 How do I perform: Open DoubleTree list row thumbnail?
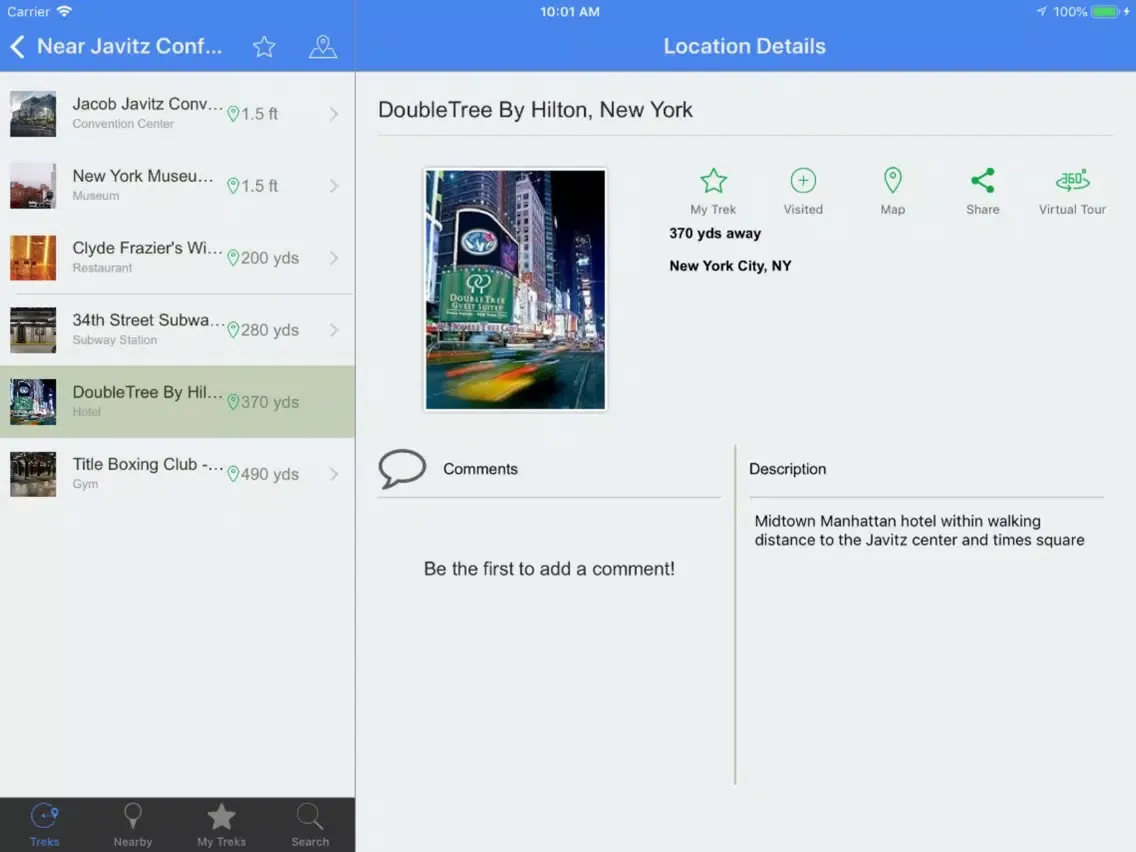[33, 402]
